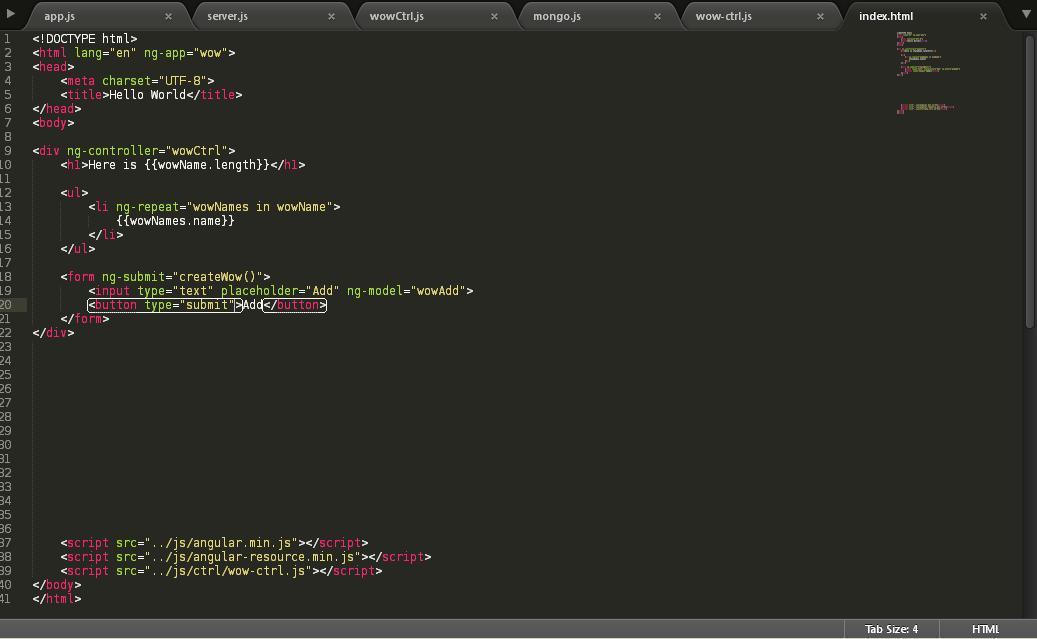Open the mongo.js tab

coord(556,17)
